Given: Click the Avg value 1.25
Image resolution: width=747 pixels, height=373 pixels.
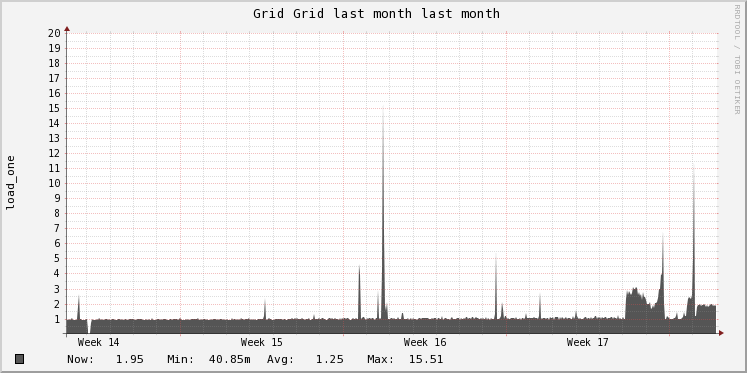Looking at the screenshot, I should (x=329, y=359).
